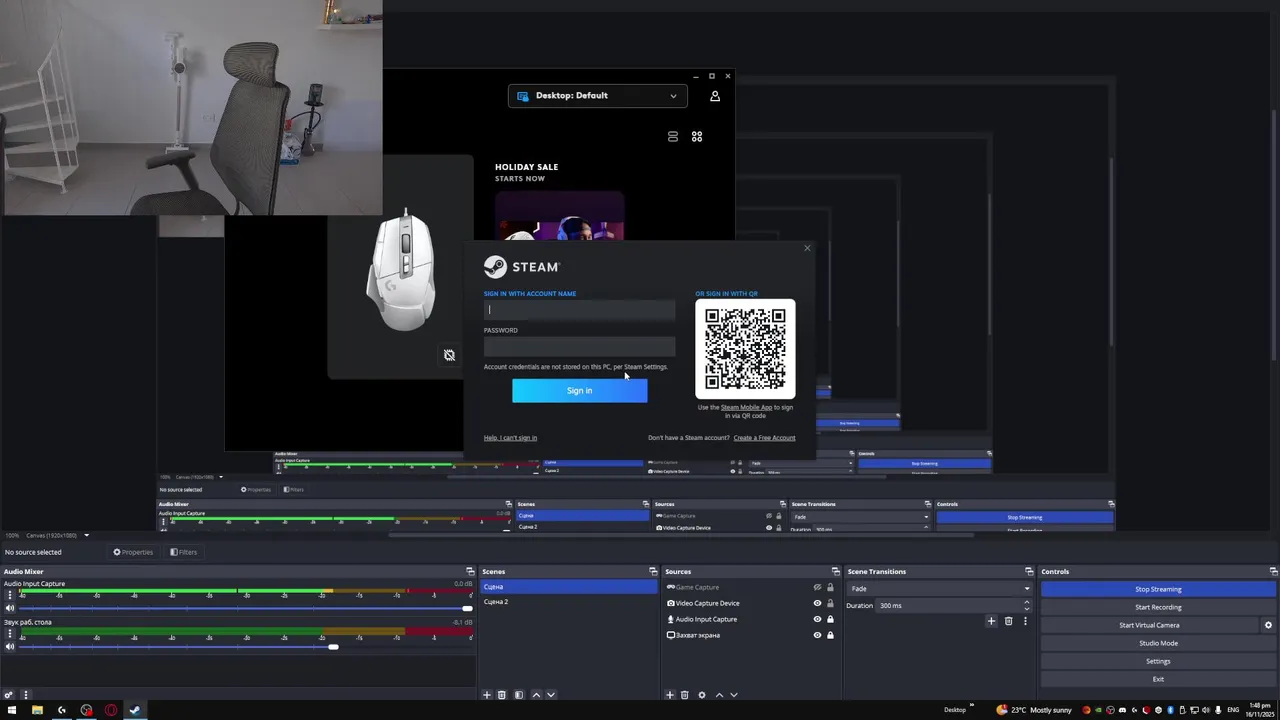Hide the Audio Input Capture source

click(x=817, y=619)
